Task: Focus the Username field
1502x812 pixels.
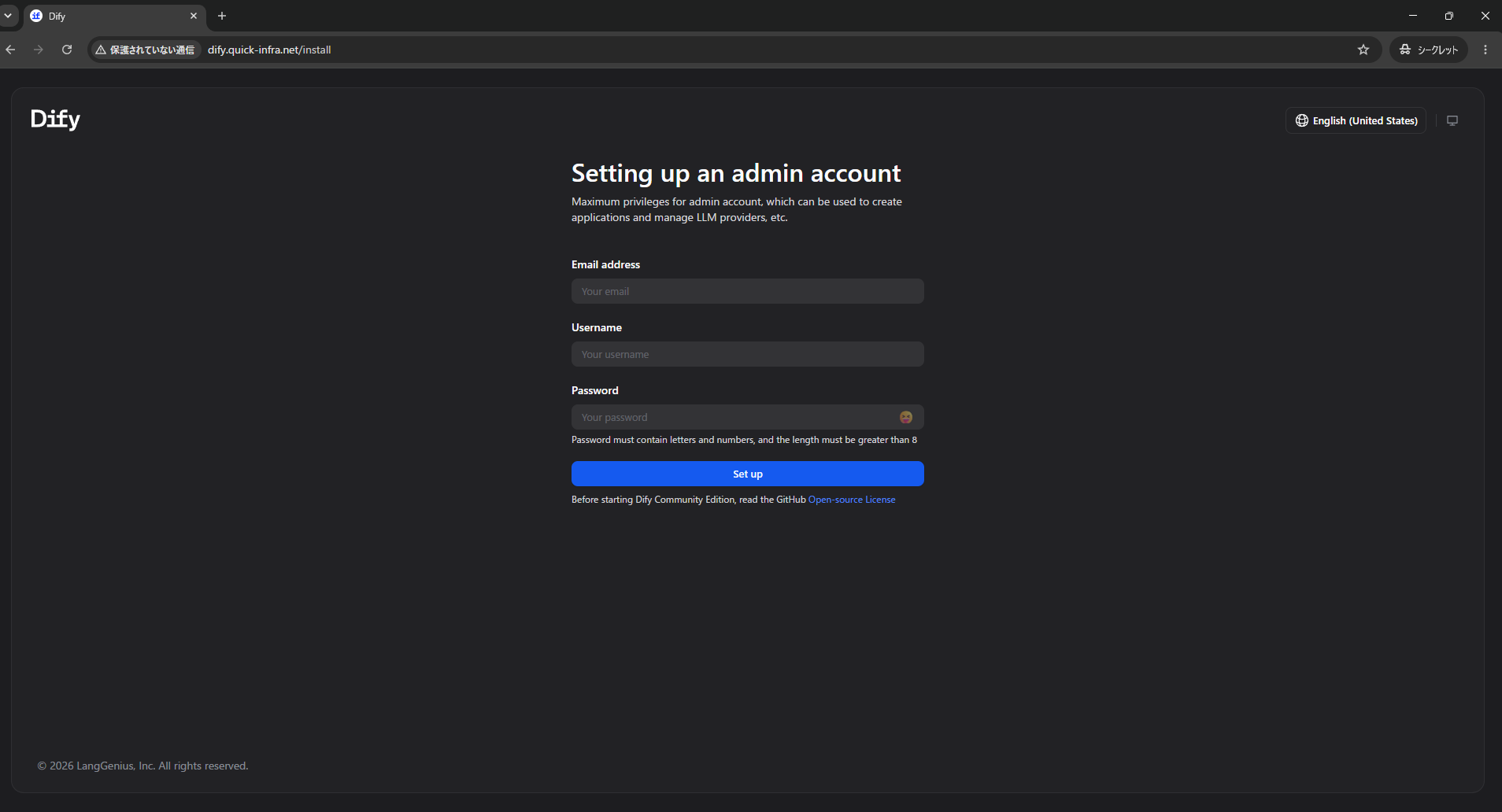Action: click(748, 354)
